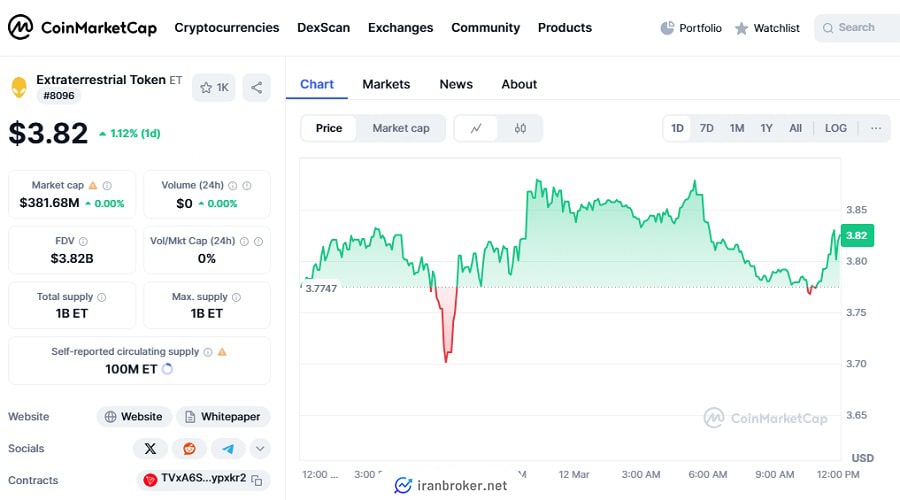Open the X social link

[150, 448]
